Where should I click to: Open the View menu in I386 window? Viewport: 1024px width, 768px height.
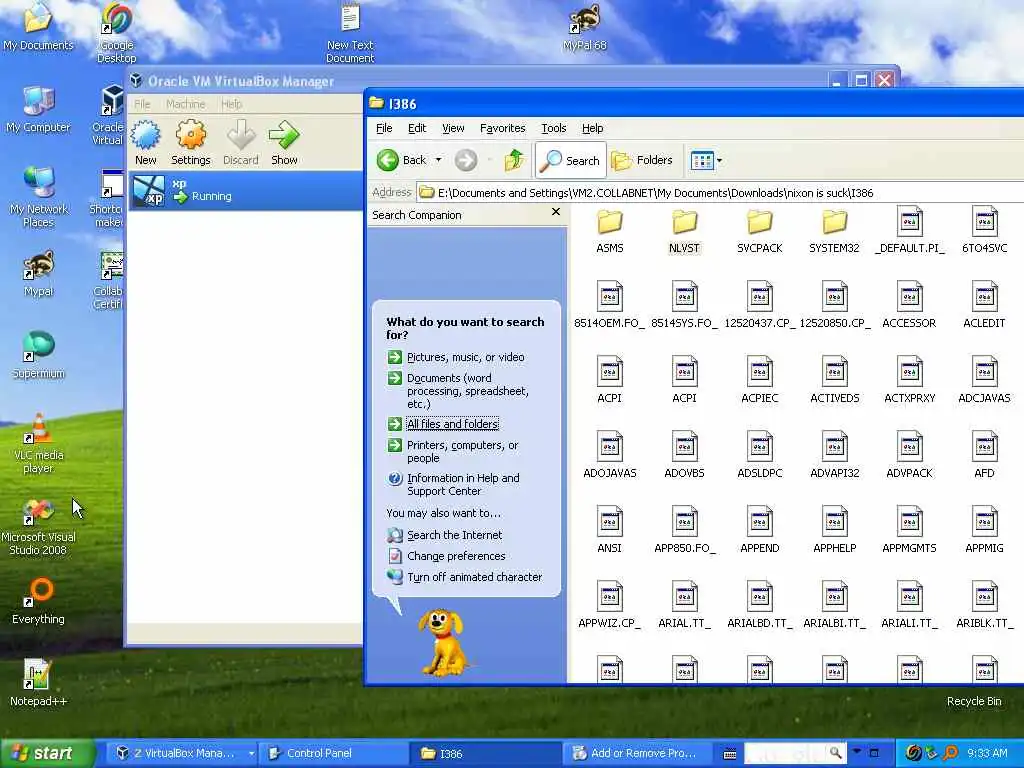coord(453,128)
